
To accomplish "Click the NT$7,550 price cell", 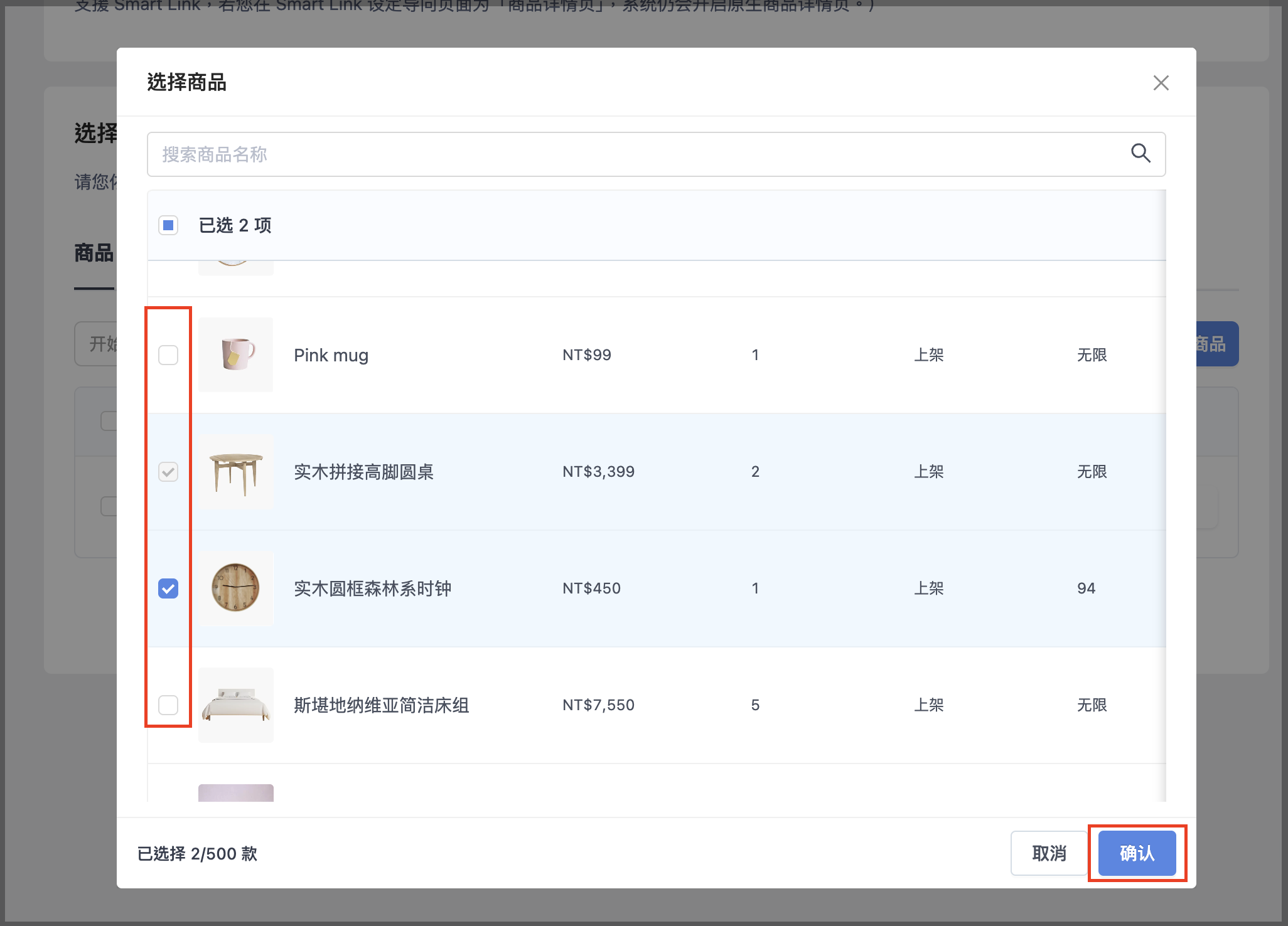I will [599, 705].
